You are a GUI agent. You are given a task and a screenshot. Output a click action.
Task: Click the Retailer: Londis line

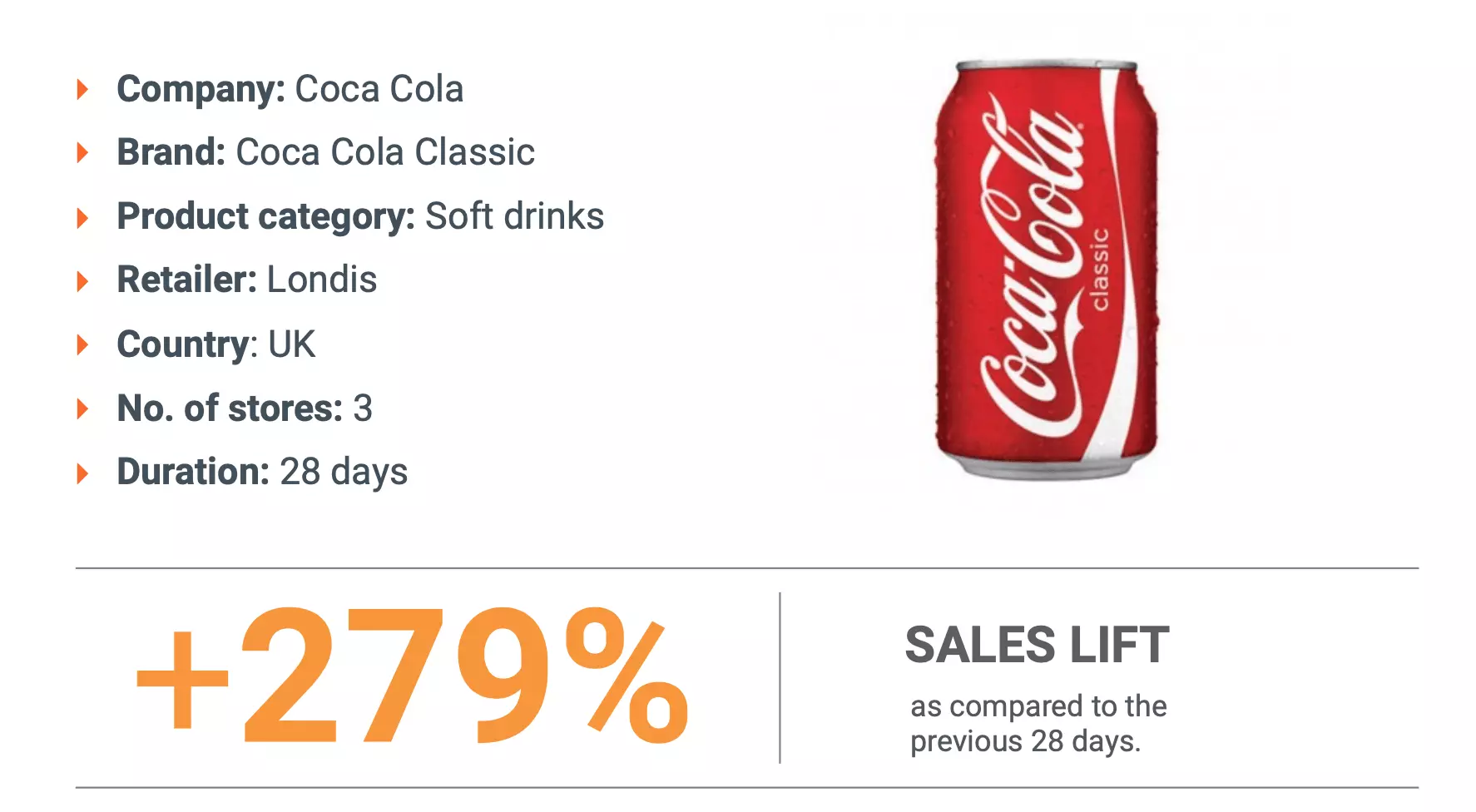point(246,280)
